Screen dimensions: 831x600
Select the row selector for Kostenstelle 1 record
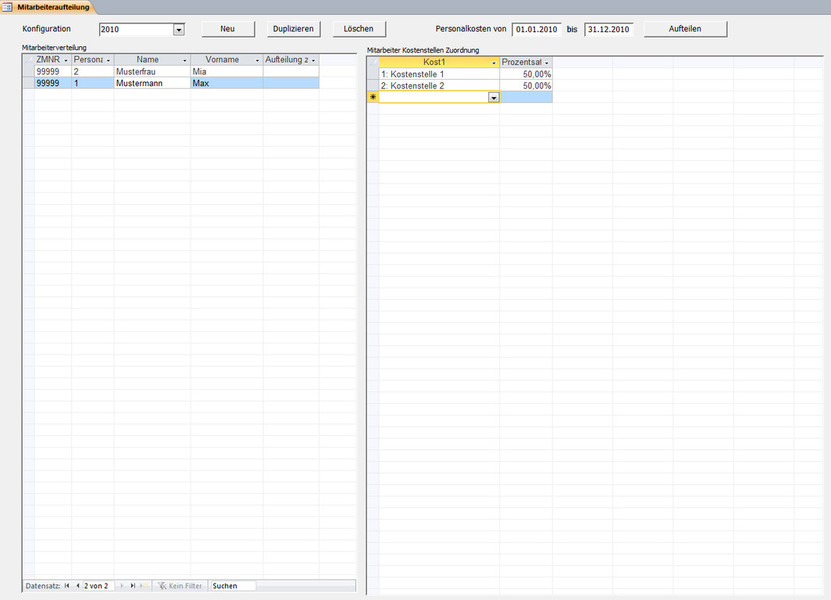tap(373, 74)
